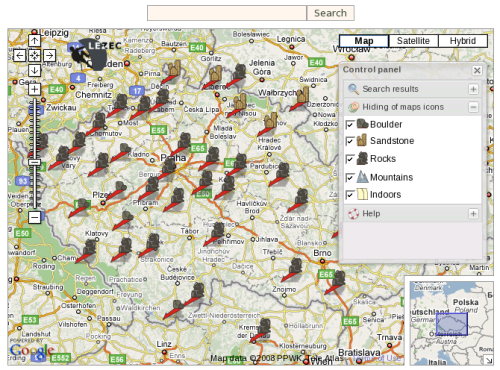Uncheck the Boulder icons checkbox
Image resolution: width=500 pixels, height=370 pixels.
tap(350, 125)
